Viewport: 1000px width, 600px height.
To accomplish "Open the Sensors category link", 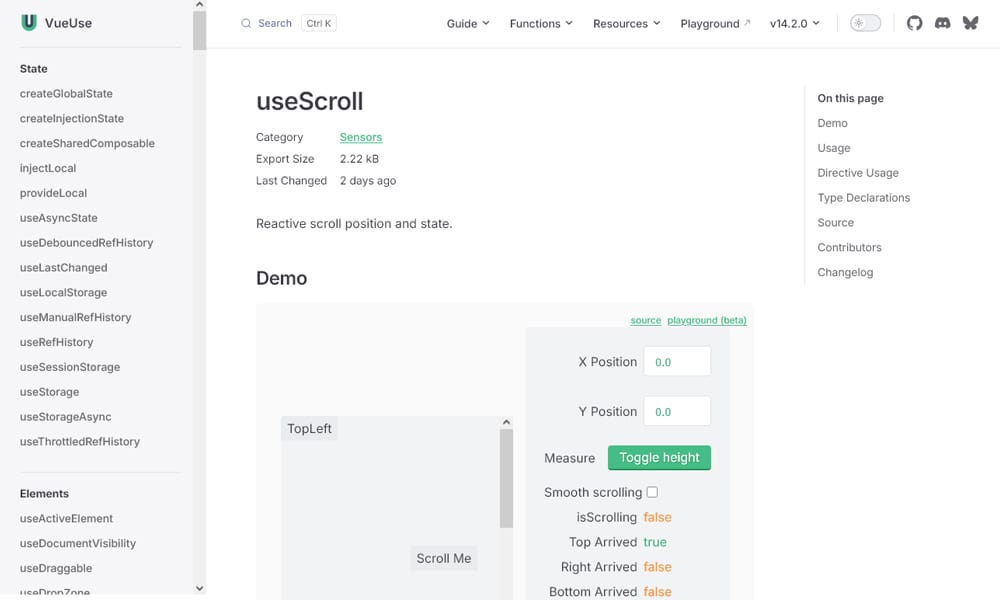I will coord(360,137).
